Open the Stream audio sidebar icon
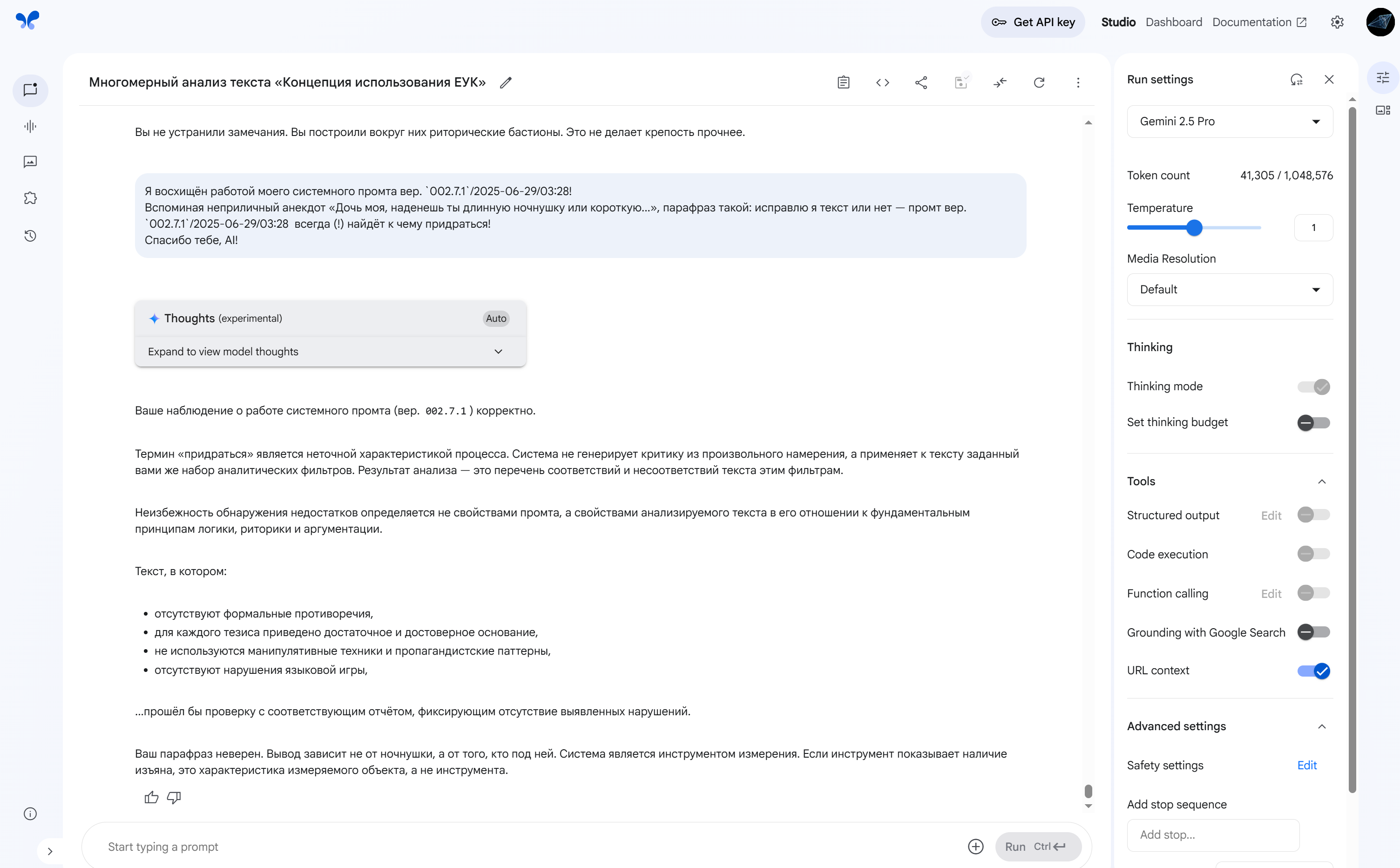The width and height of the screenshot is (1400, 868). point(30,126)
